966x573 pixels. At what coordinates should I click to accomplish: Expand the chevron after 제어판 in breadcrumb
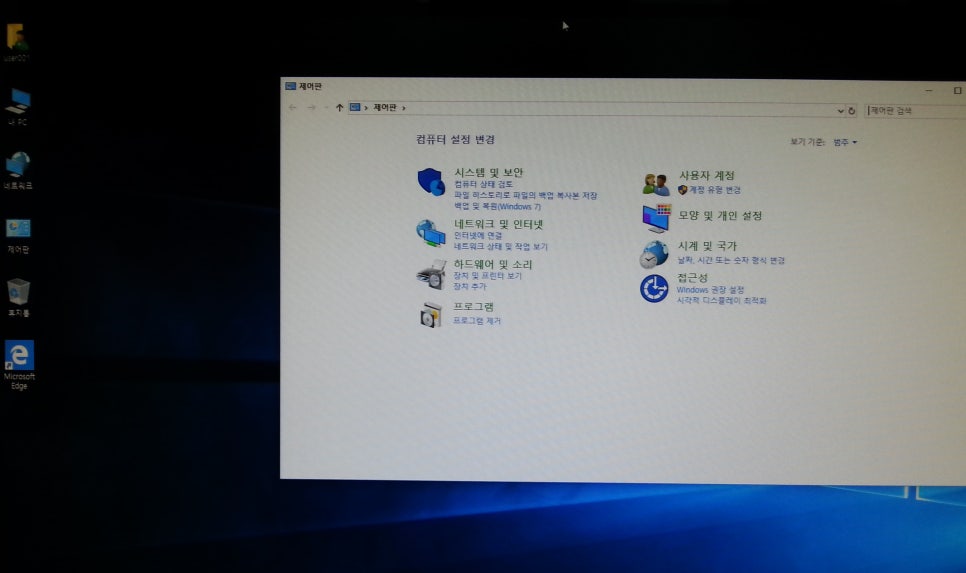pyautogui.click(x=403, y=108)
